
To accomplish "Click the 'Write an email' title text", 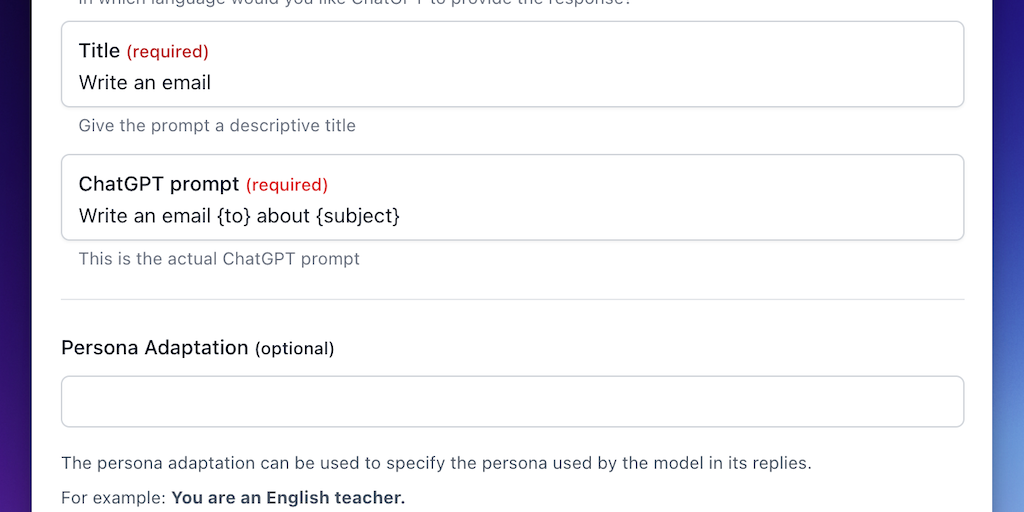I will click(x=145, y=83).
